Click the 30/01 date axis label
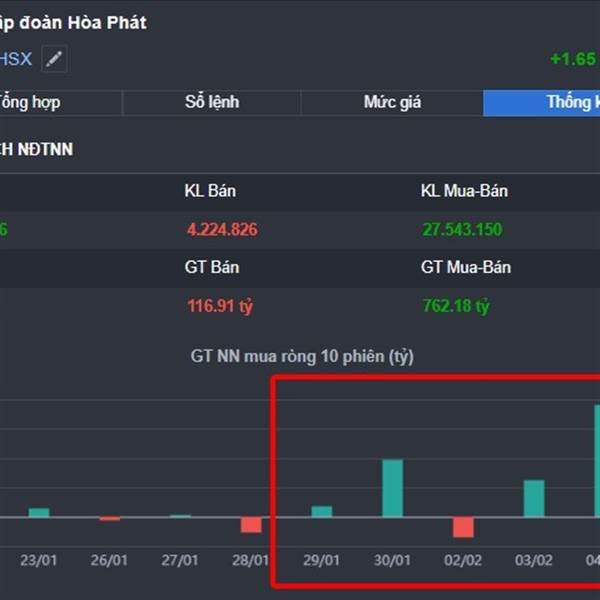 392,560
